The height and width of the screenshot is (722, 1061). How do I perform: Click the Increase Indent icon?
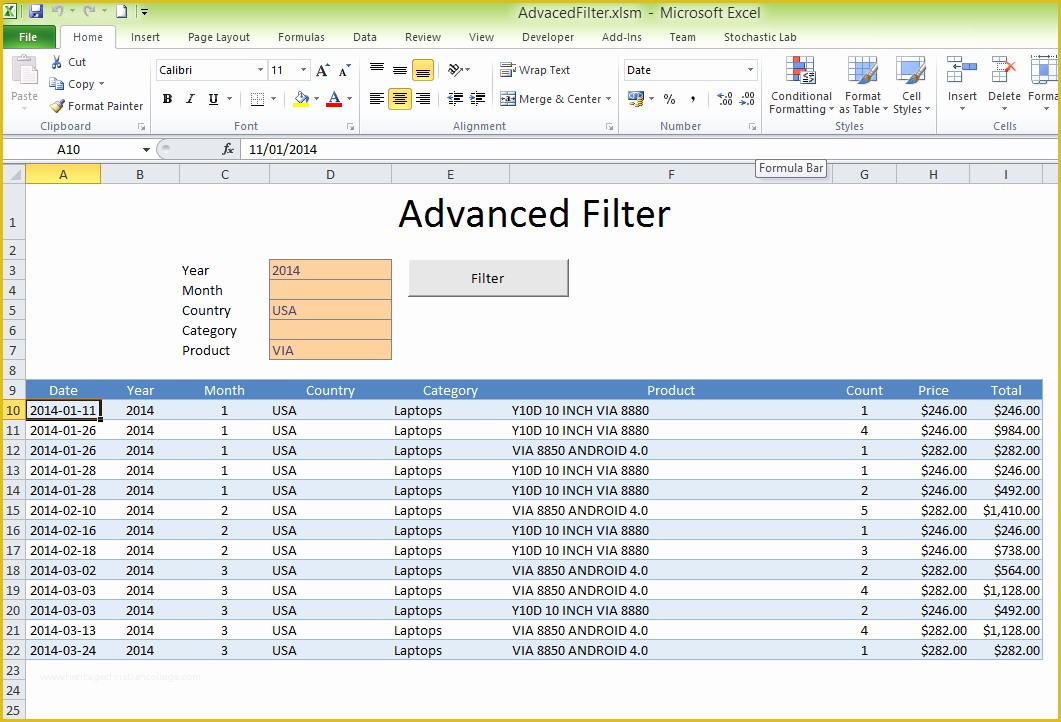pyautogui.click(x=478, y=99)
